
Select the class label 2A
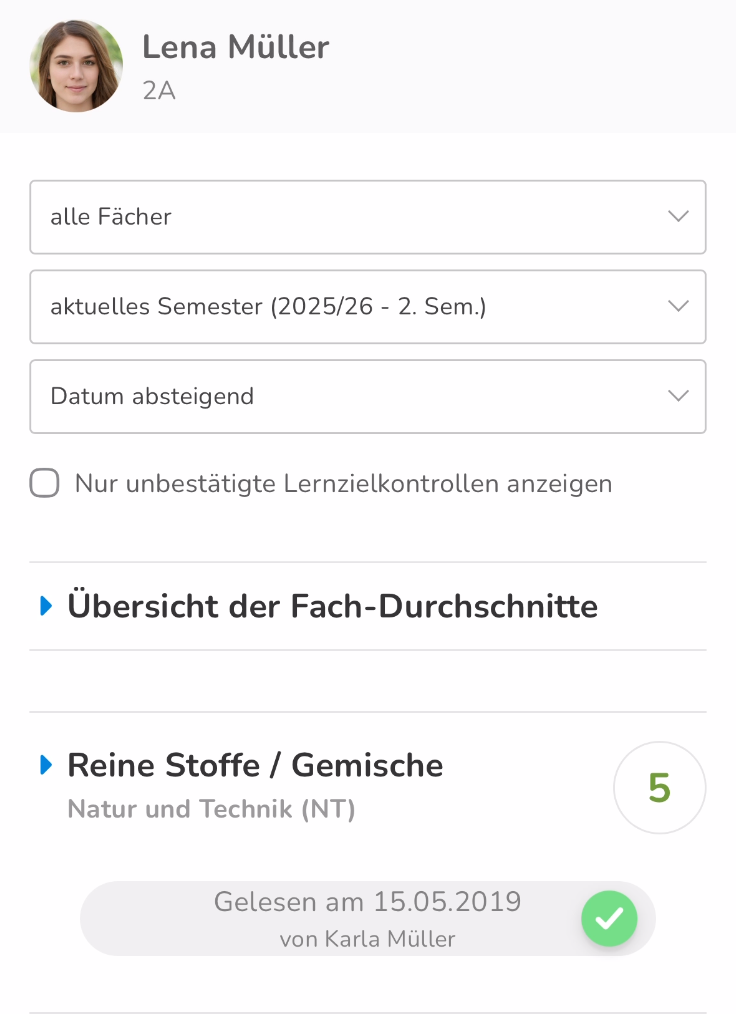tap(159, 91)
